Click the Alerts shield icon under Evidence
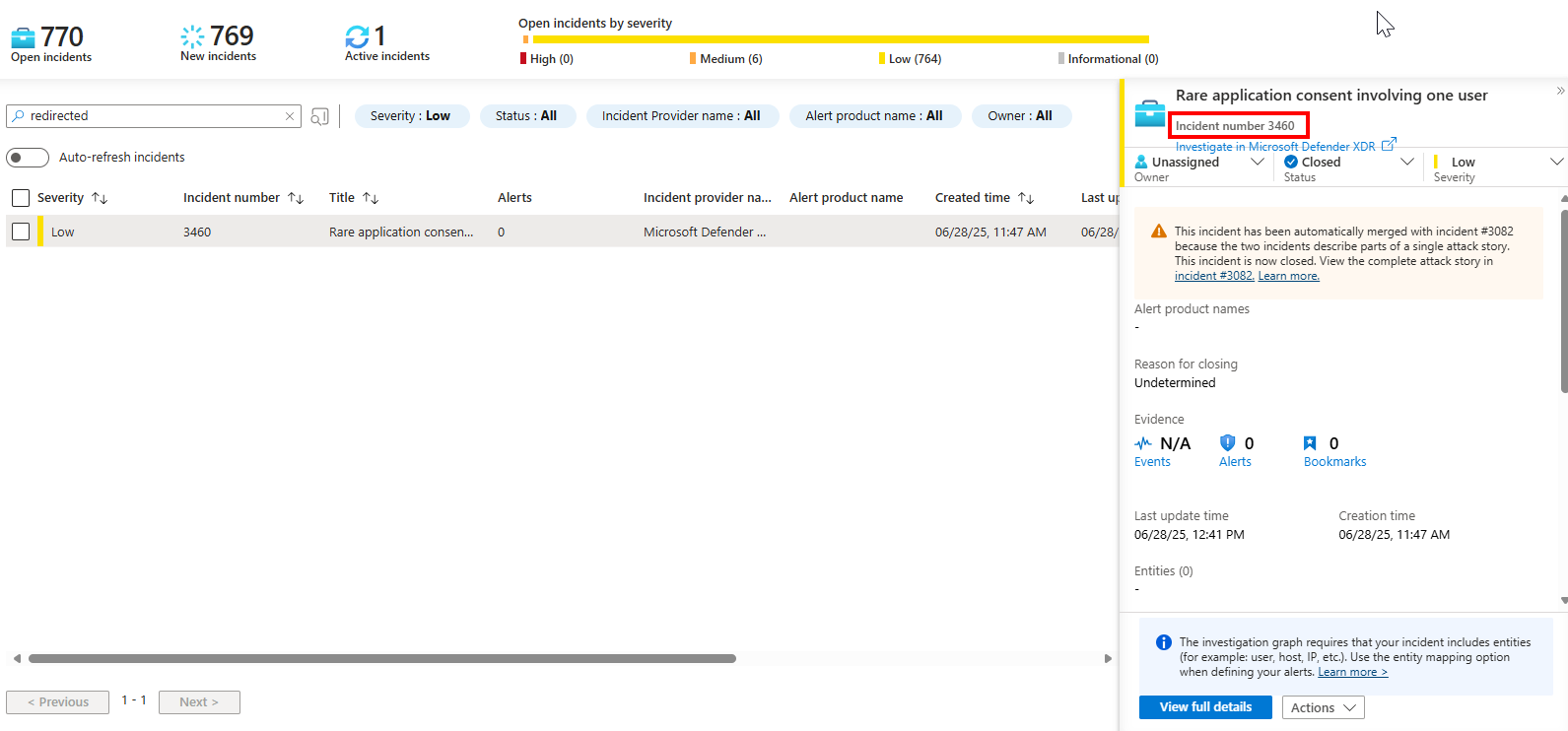This screenshot has height=731, width=1568. coord(1227,443)
